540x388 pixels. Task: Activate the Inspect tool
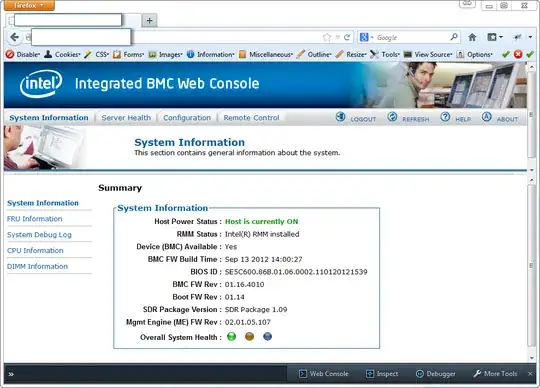click(382, 374)
